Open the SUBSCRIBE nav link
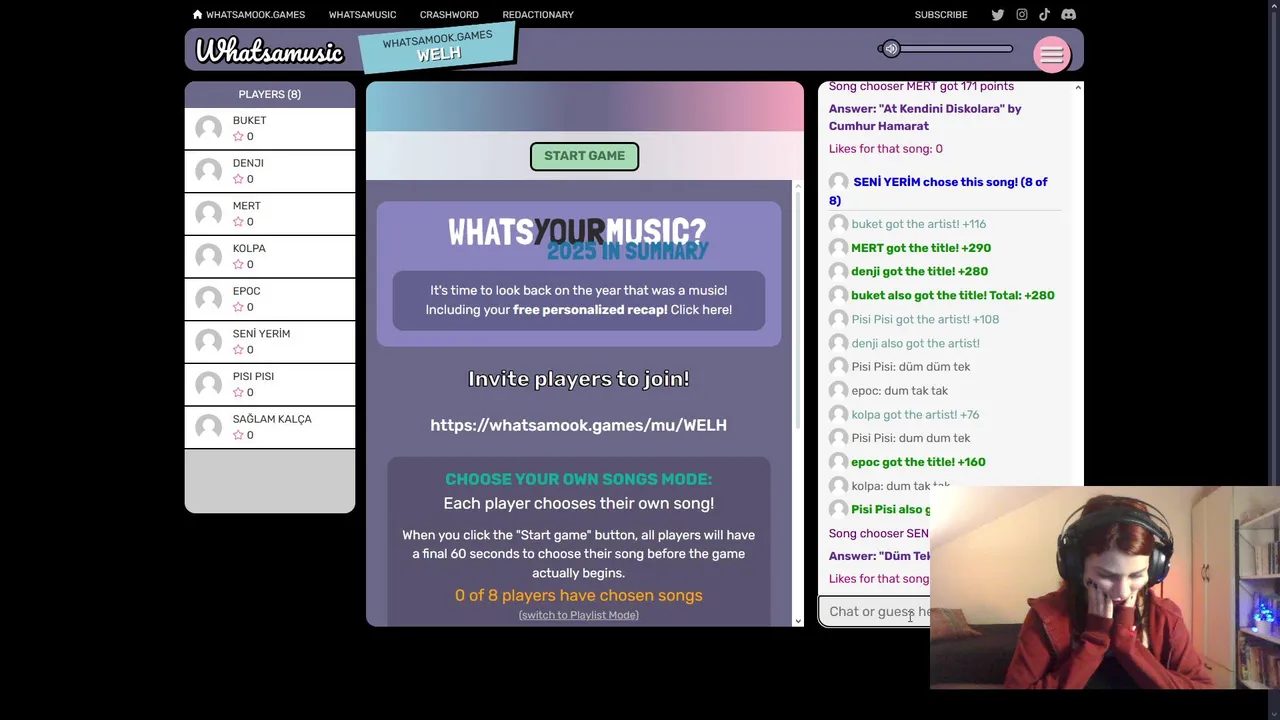Screen dimensions: 1280x720 (x=941, y=14)
